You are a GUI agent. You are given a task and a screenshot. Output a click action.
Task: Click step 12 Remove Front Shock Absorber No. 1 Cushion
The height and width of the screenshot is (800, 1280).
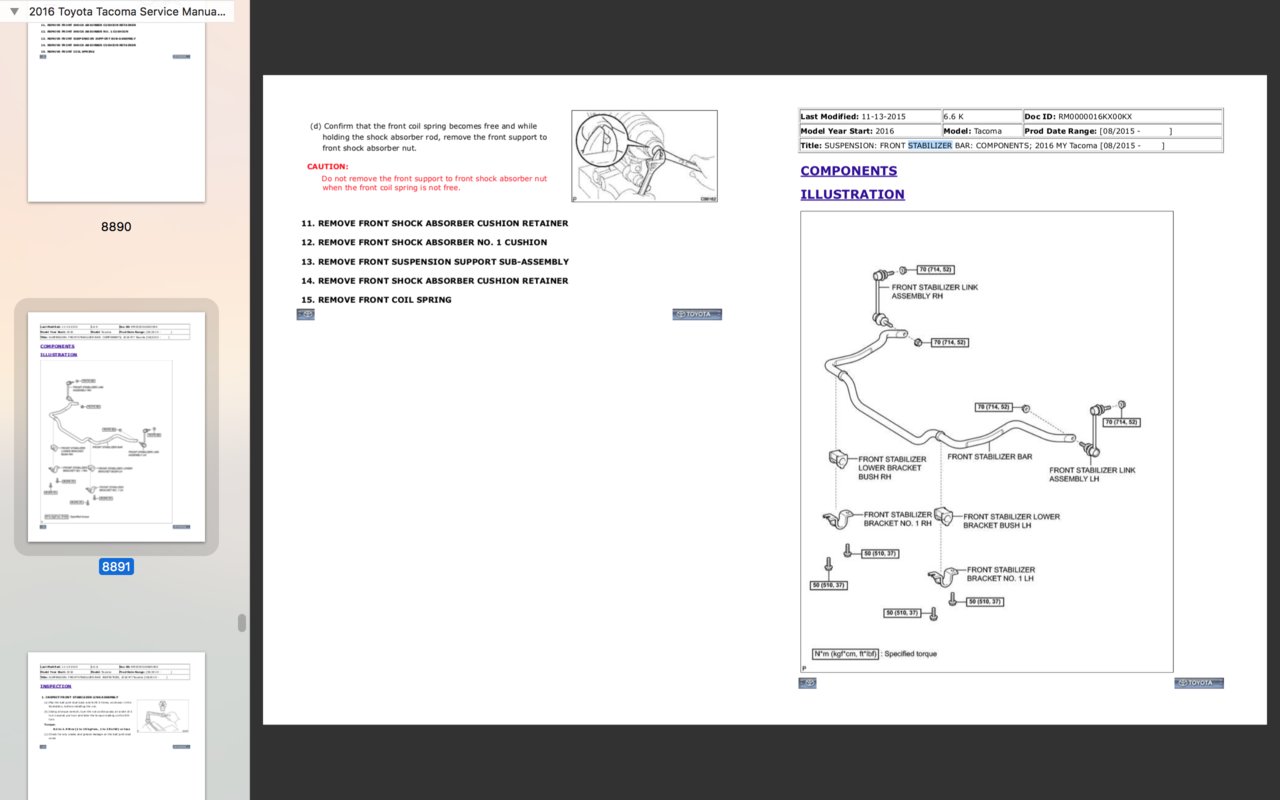[x=424, y=242]
